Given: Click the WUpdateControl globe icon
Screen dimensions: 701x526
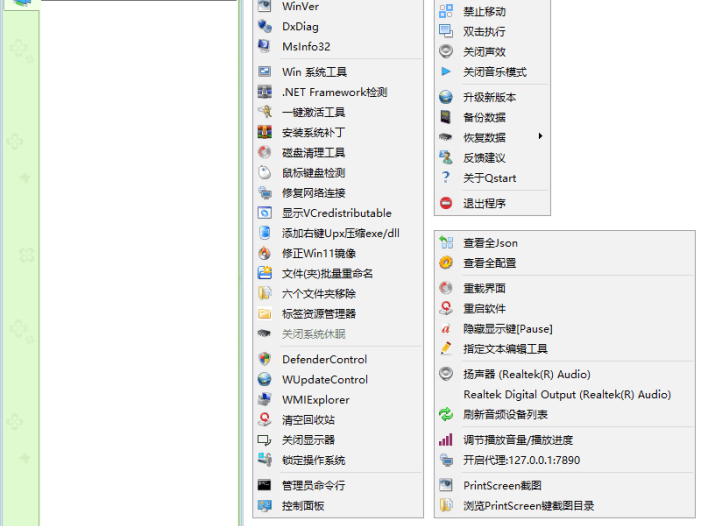Looking at the screenshot, I should click(x=265, y=379).
